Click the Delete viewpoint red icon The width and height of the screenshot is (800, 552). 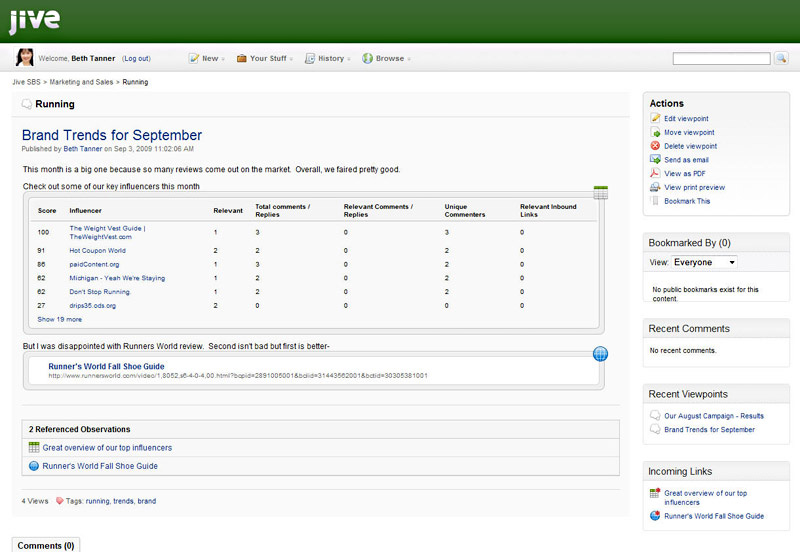655,145
